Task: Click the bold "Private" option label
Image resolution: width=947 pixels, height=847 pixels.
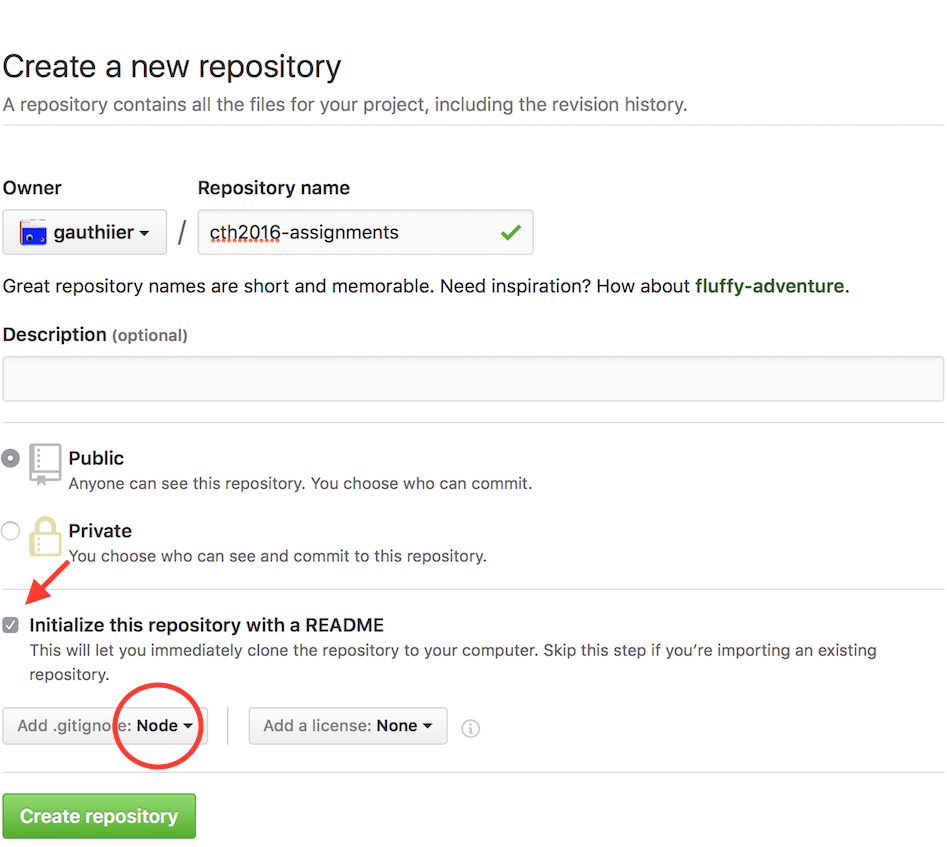Action: coord(100,531)
